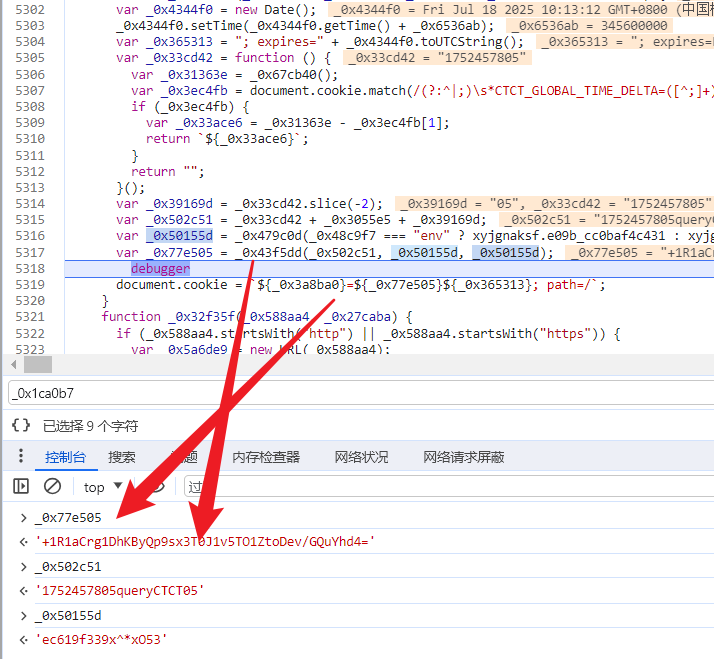Click the highlighted debugger statement
The width and height of the screenshot is (714, 659).
point(160,269)
